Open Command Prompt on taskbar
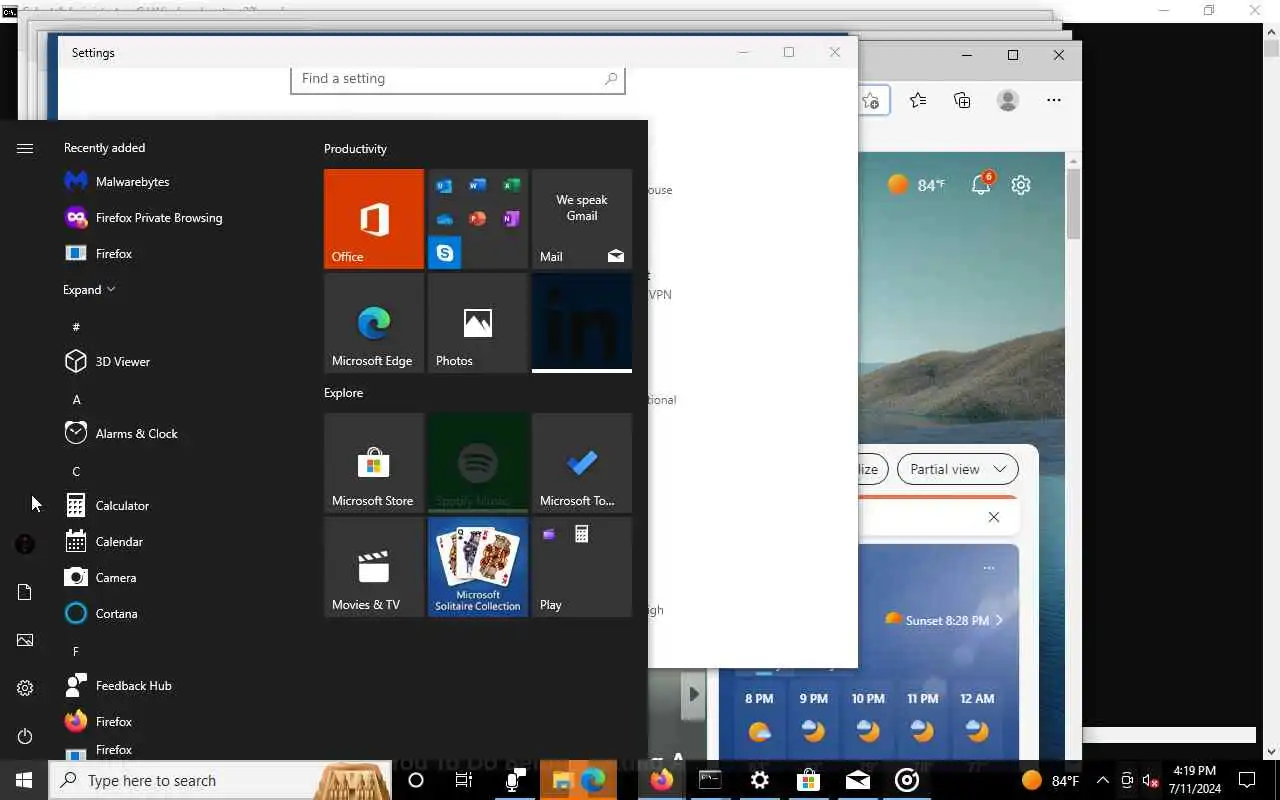Viewport: 1280px width, 800px height. [x=710, y=780]
